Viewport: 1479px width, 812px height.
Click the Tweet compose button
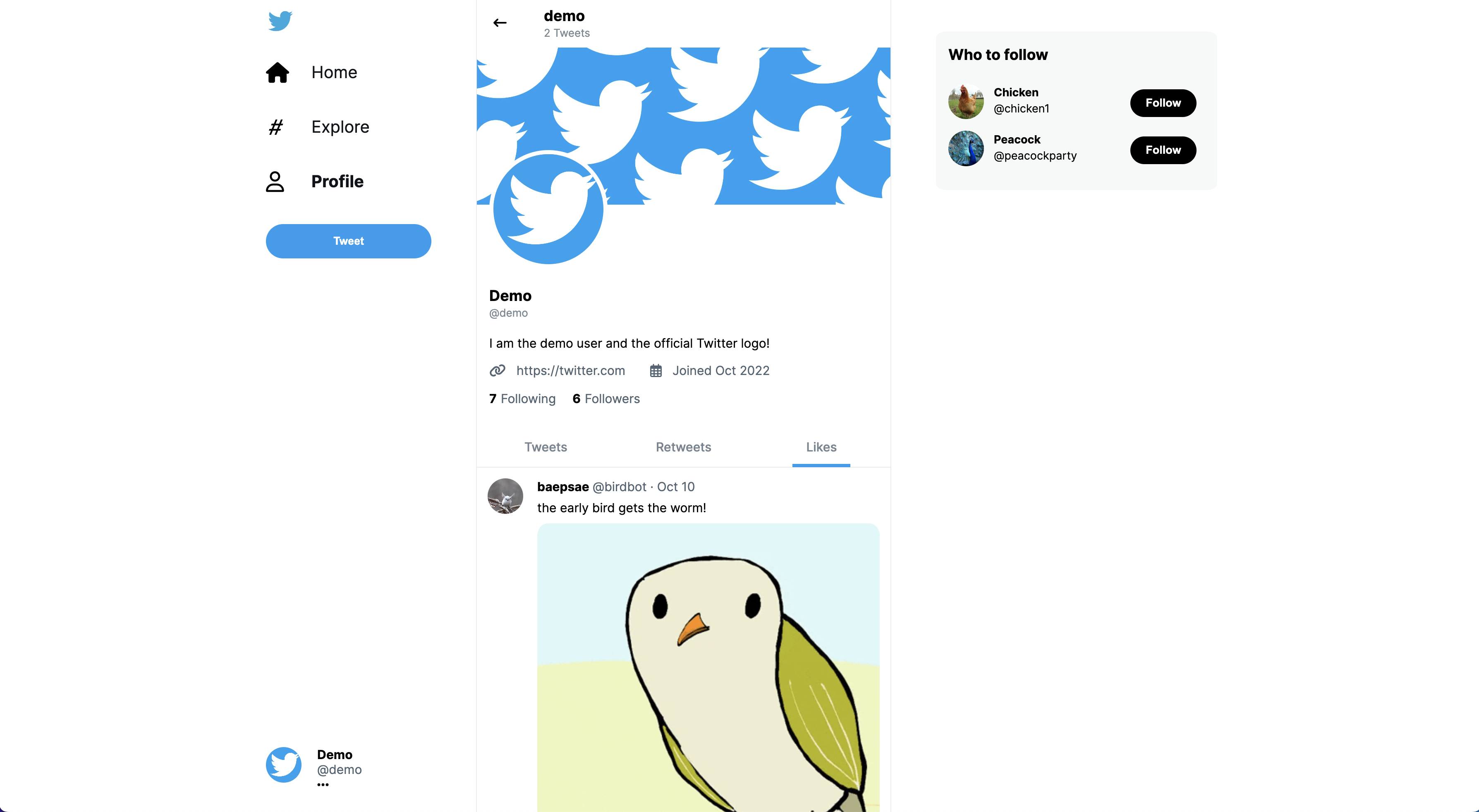[x=349, y=240]
